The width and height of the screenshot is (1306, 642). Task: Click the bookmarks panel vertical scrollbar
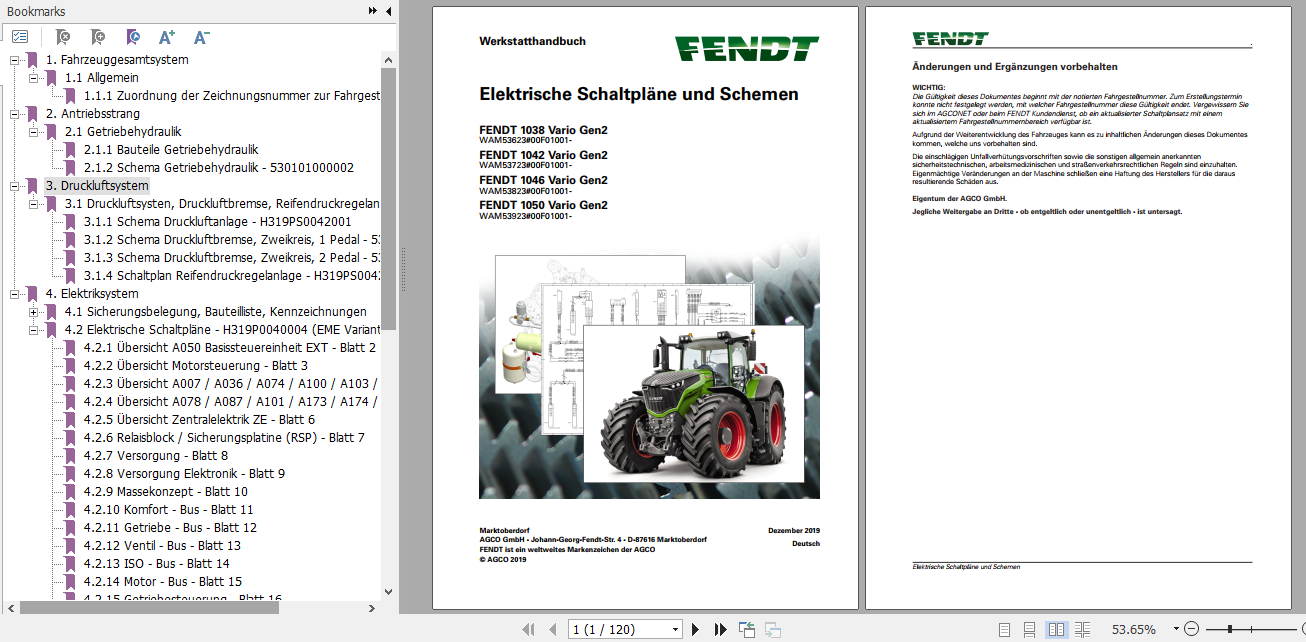click(389, 200)
